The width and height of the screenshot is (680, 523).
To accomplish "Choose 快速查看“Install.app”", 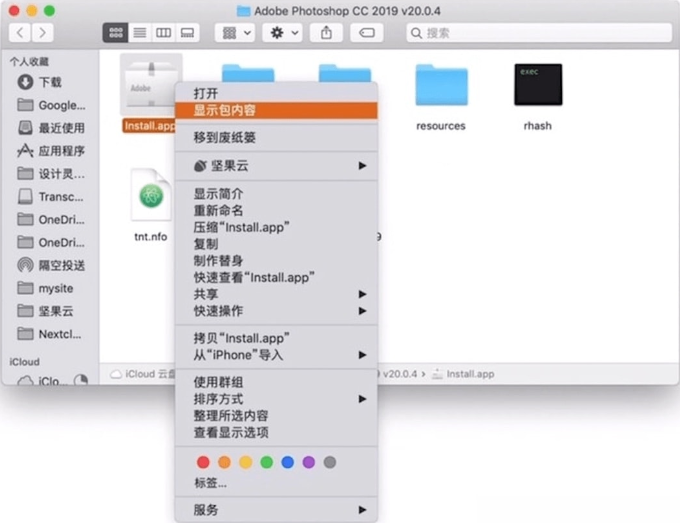I will point(276,277).
